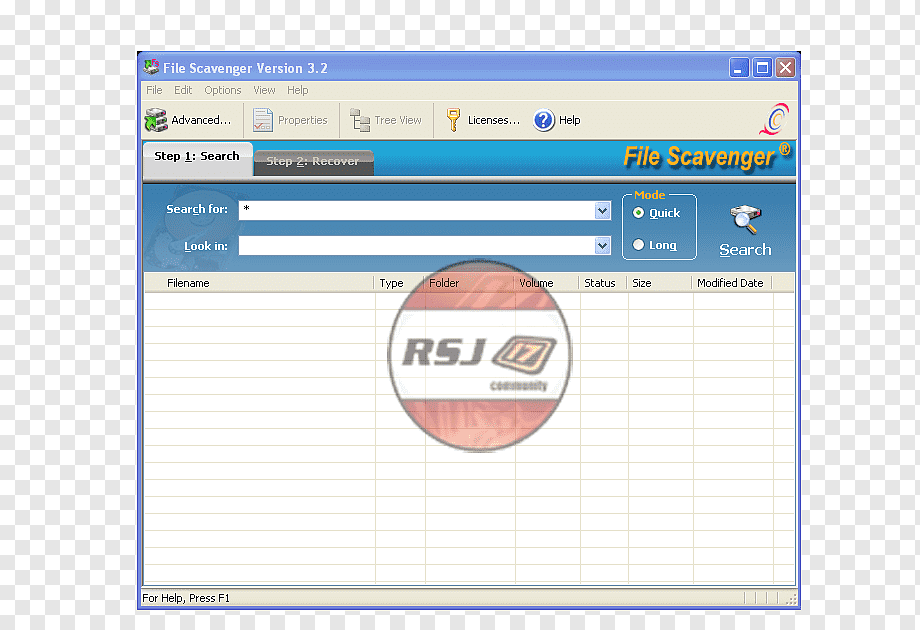Click the Advanced... toolbar label
Image resolution: width=920 pixels, height=630 pixels.
coord(201,120)
